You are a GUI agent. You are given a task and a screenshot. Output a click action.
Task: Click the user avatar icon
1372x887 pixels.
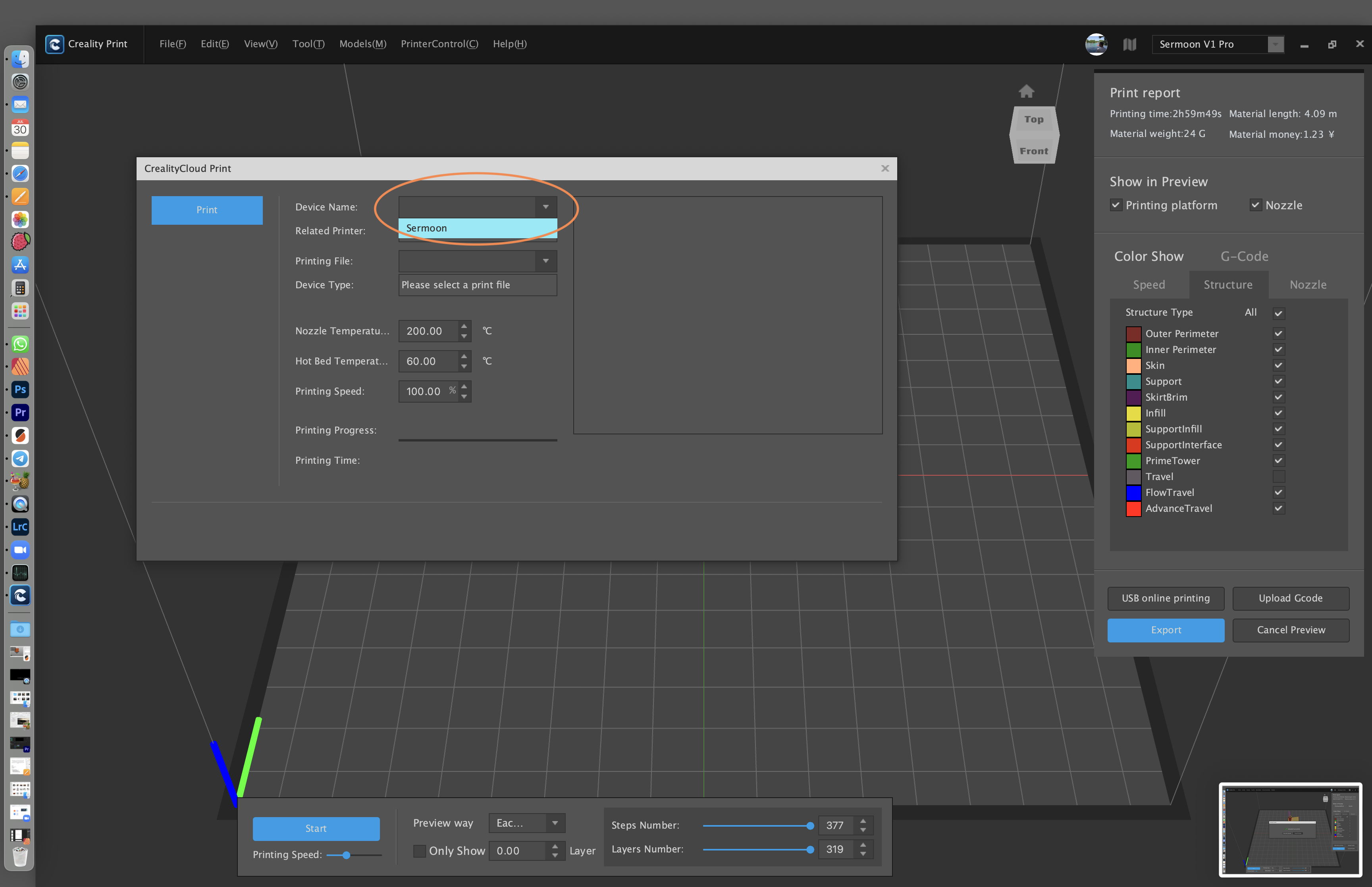tap(1096, 44)
